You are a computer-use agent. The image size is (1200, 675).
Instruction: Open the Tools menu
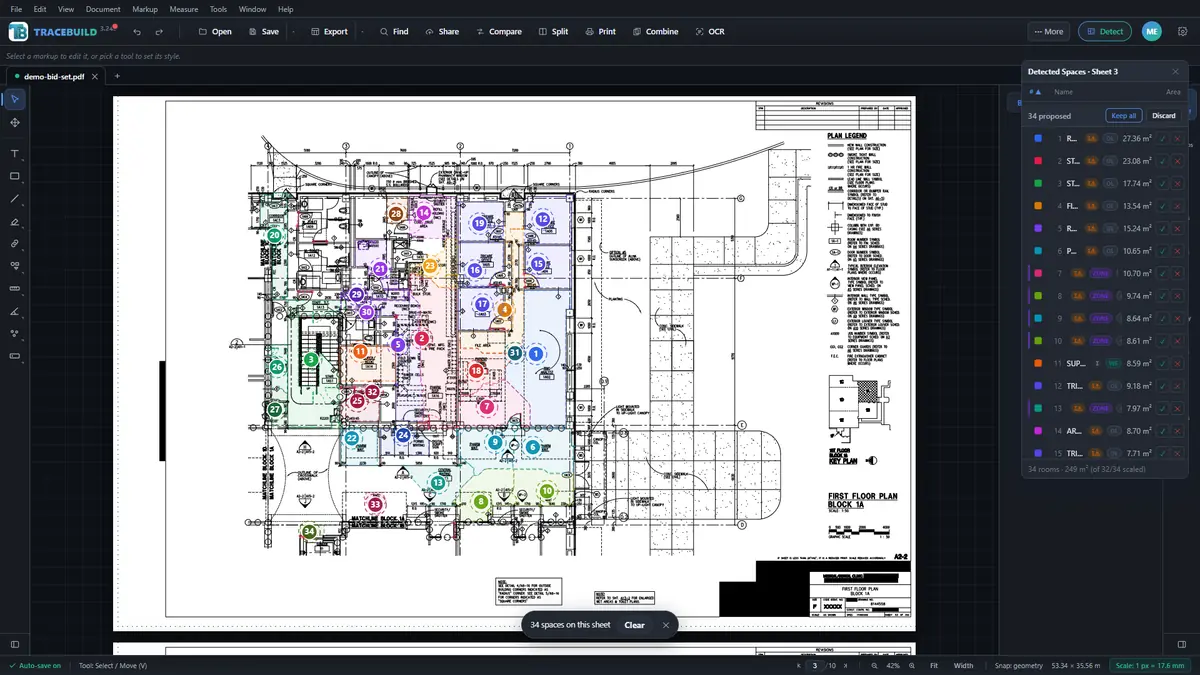click(x=218, y=9)
